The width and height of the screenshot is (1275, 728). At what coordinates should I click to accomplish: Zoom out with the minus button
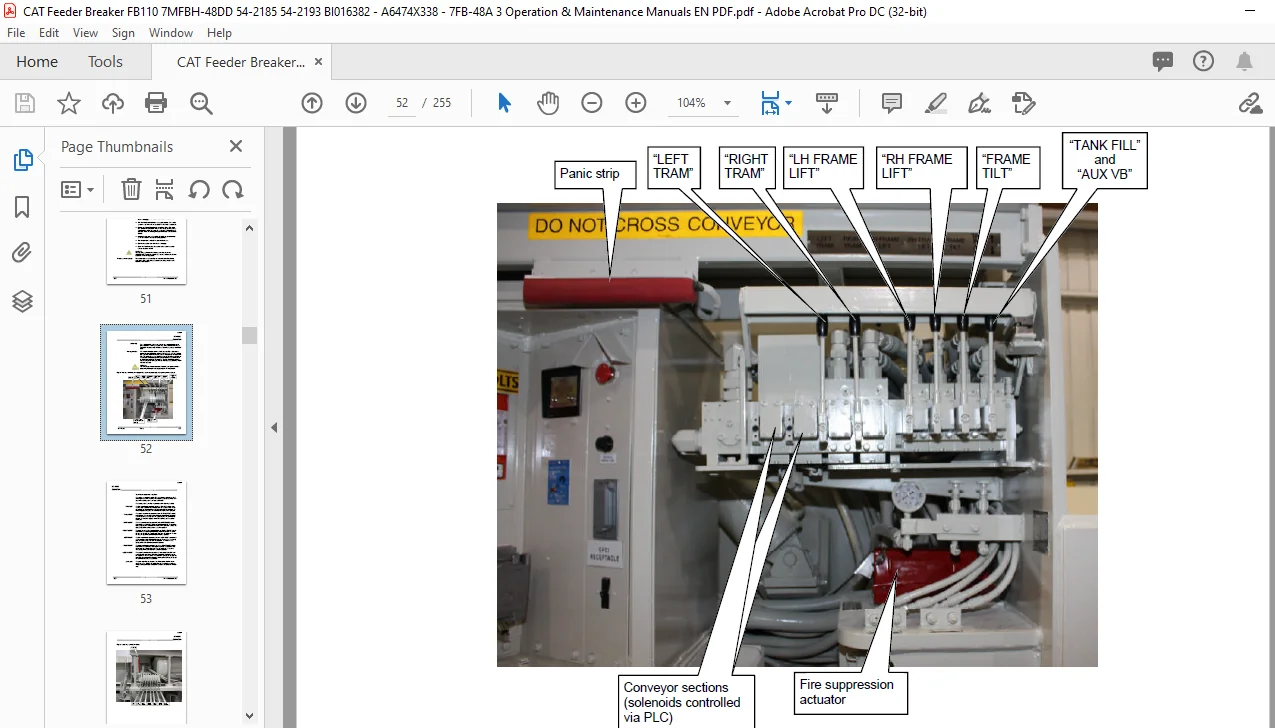tap(592, 103)
